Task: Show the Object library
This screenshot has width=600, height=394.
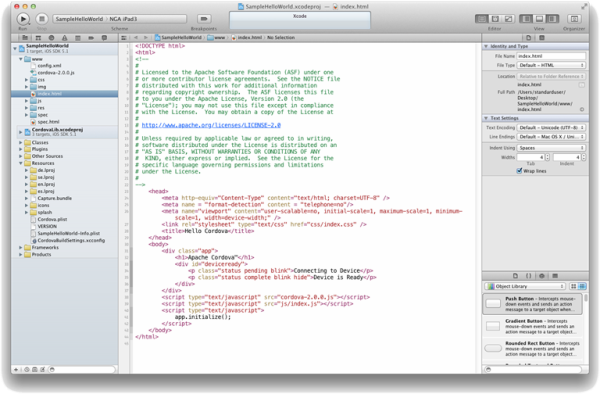Action: tap(542, 276)
